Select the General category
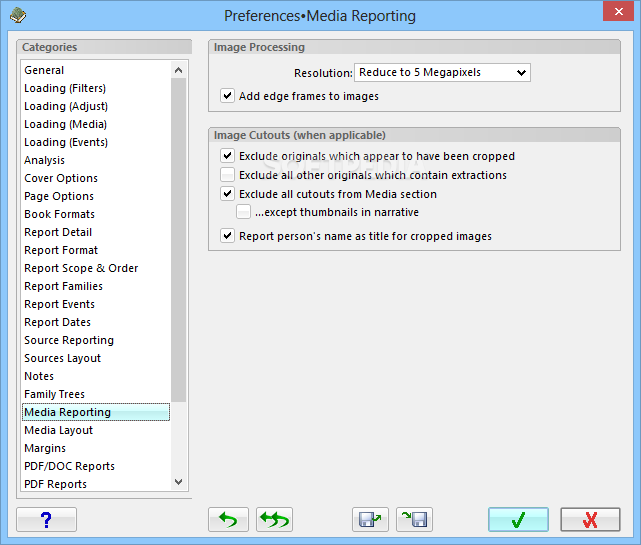The width and height of the screenshot is (641, 545). (96, 70)
